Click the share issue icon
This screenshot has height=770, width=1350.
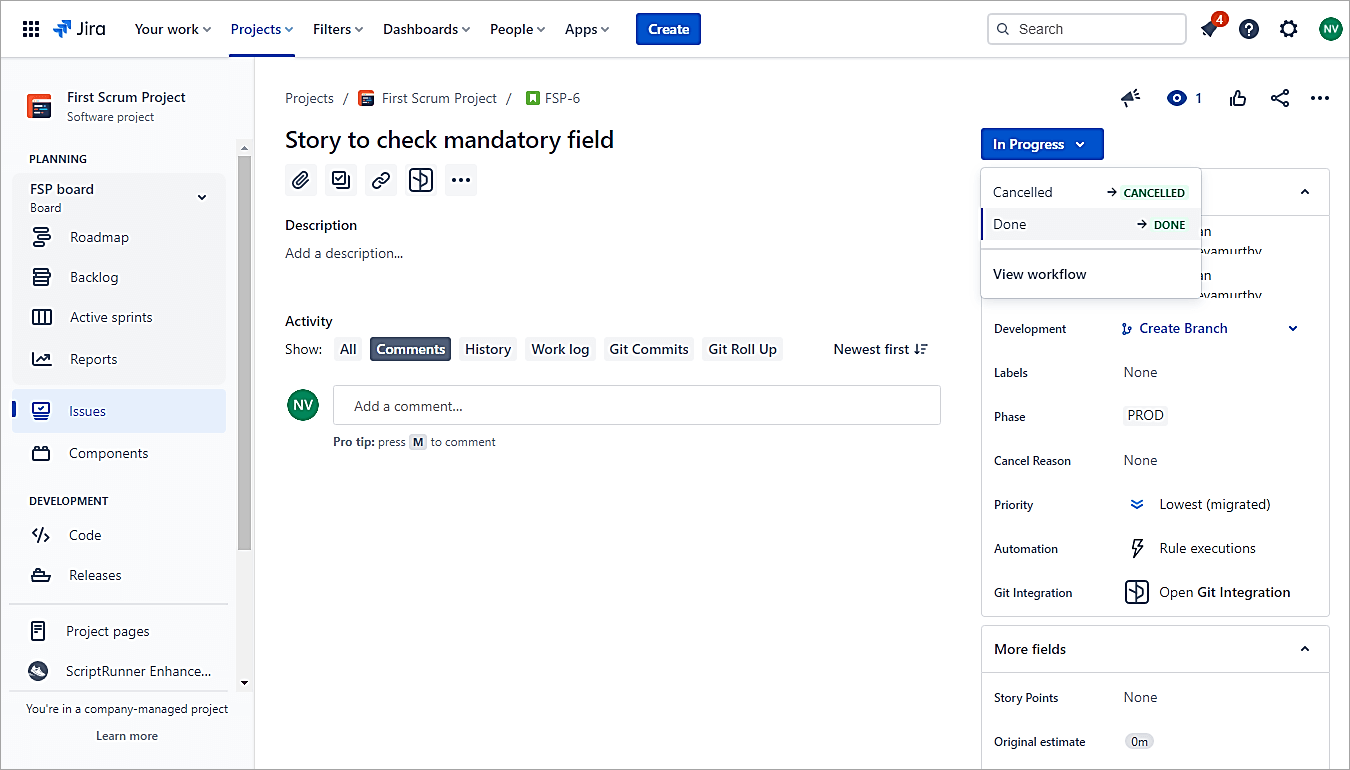pyautogui.click(x=1280, y=98)
